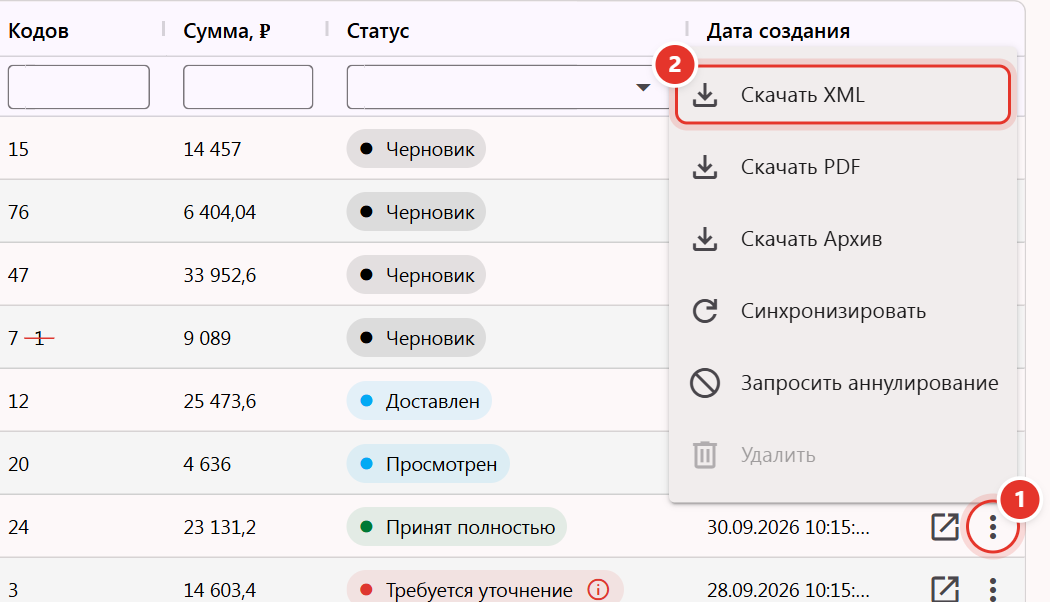Open document in new window for row 28.09.2026
Screen dimensions: 1050x602
coord(945,589)
